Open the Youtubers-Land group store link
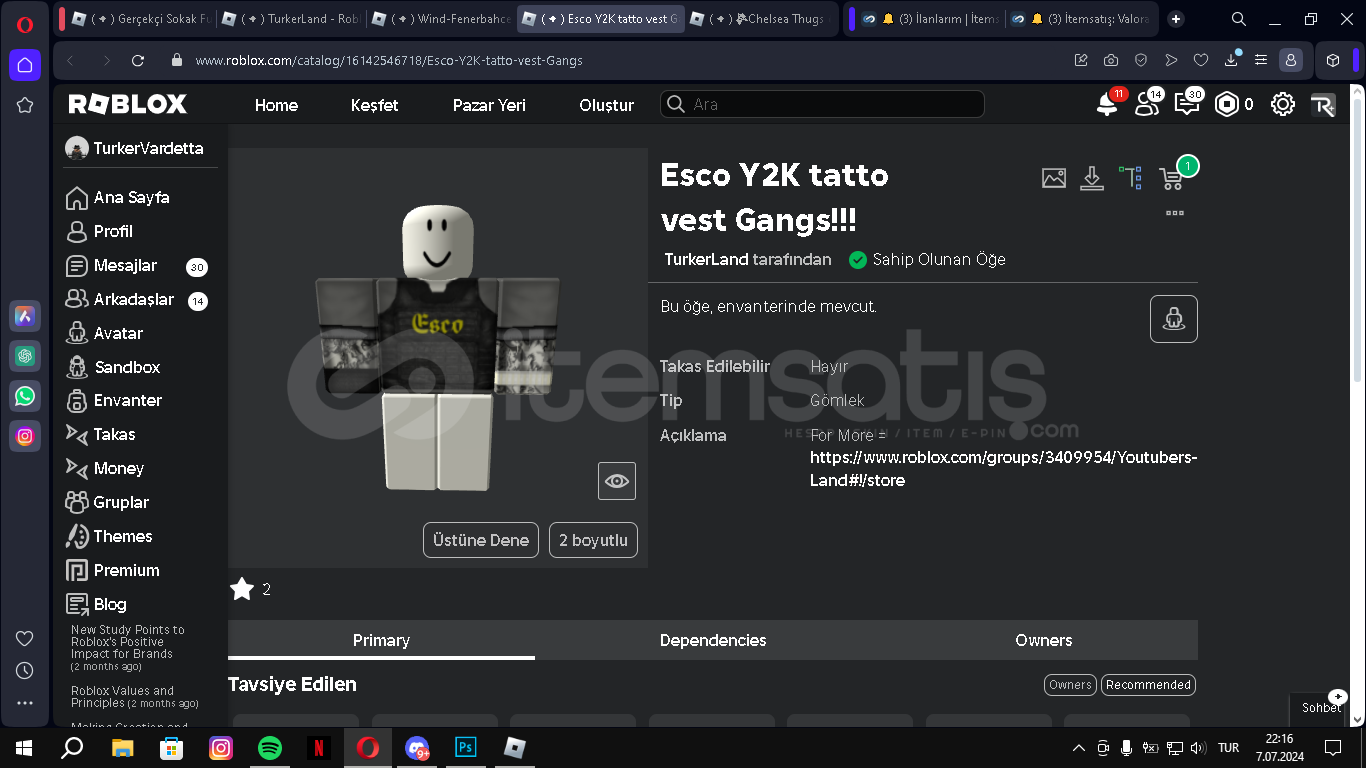The height and width of the screenshot is (768, 1366). (x=1003, y=469)
